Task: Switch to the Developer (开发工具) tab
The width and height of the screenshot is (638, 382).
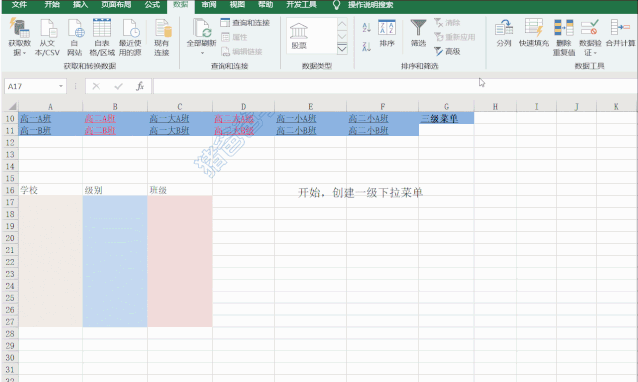Action: tap(301, 5)
